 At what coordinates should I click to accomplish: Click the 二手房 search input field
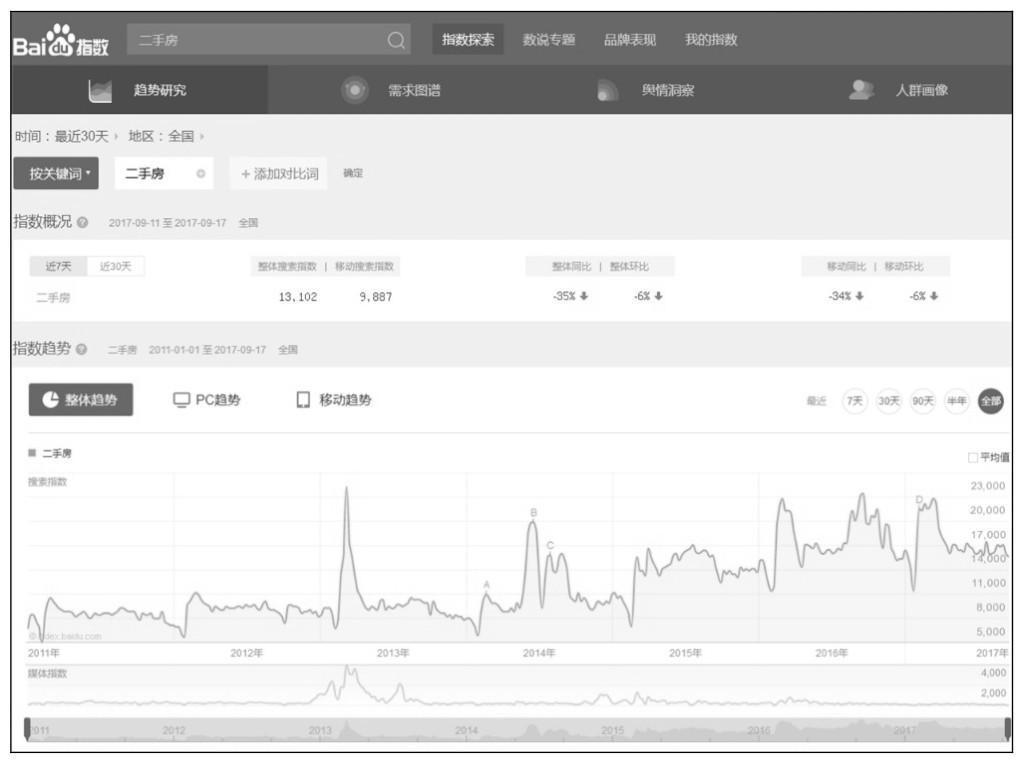click(x=269, y=40)
